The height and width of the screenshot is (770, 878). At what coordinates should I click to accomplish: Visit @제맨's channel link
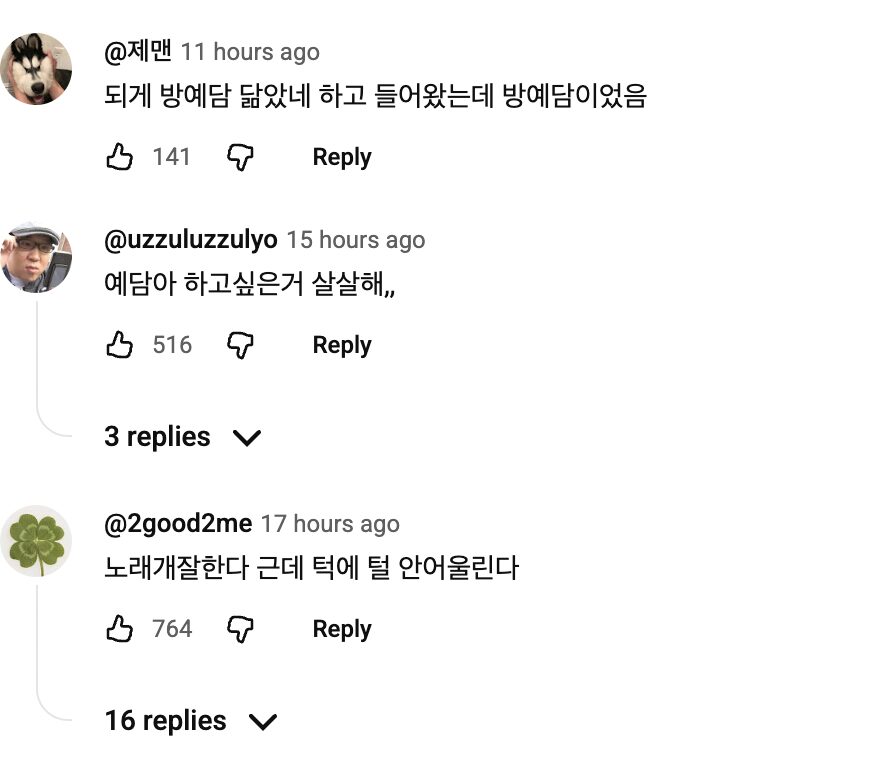click(x=139, y=52)
